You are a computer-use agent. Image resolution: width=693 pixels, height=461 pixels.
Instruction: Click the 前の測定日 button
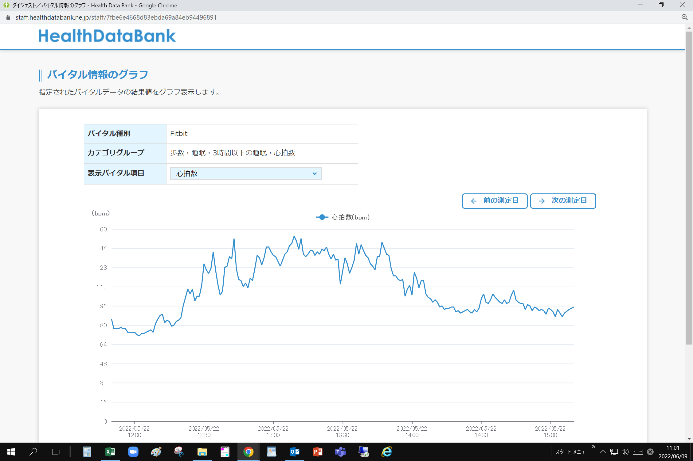(495, 201)
